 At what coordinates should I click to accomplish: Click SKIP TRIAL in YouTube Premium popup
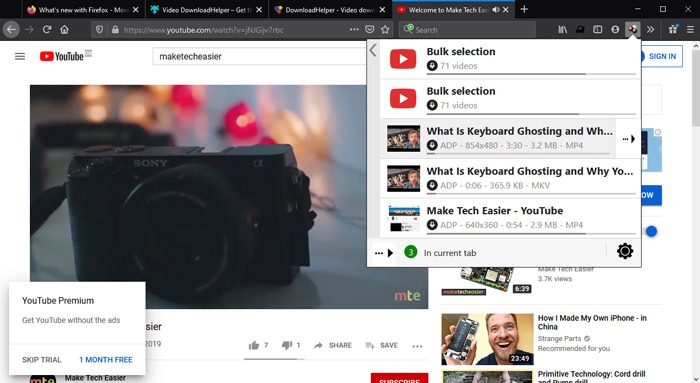pyautogui.click(x=42, y=360)
